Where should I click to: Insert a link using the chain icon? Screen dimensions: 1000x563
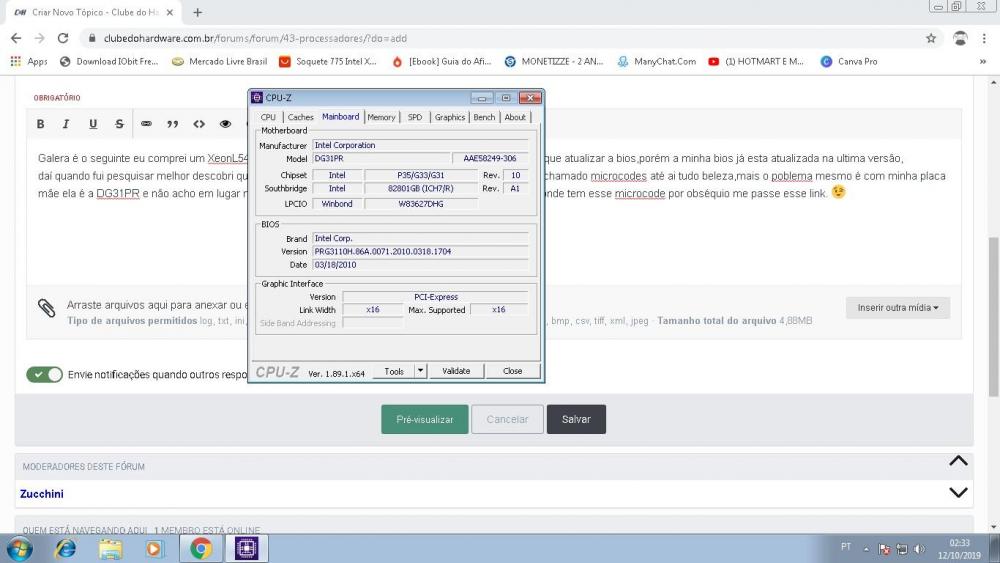146,124
